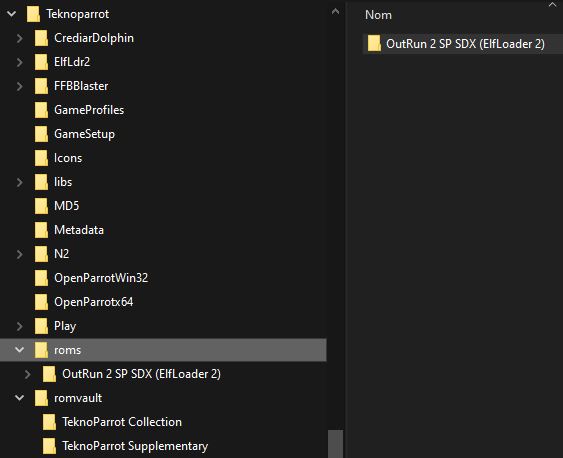Image resolution: width=563 pixels, height=458 pixels.
Task: Click the FFBBlaster folder icon
Action: (41, 86)
